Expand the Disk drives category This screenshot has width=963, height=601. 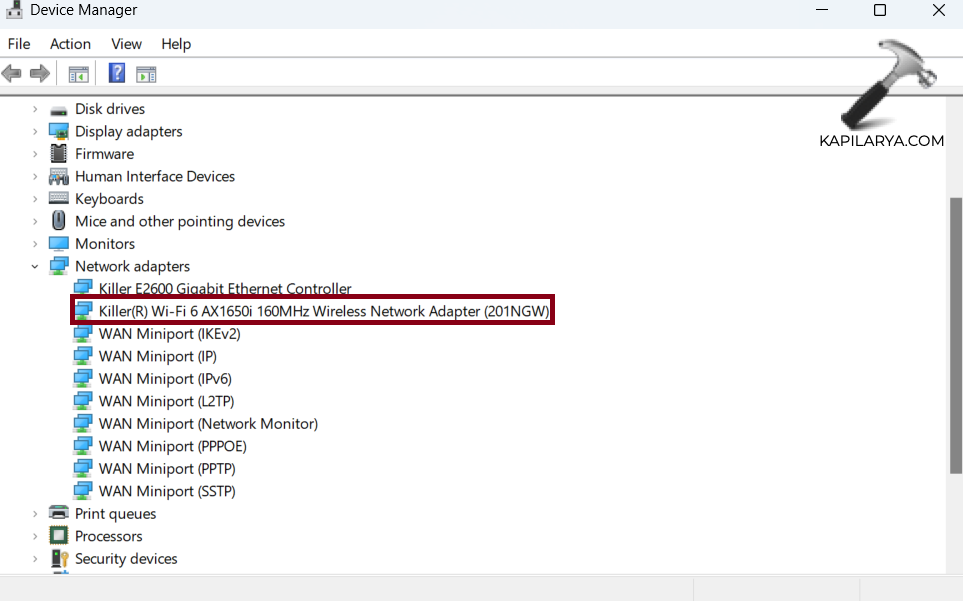[x=35, y=109]
